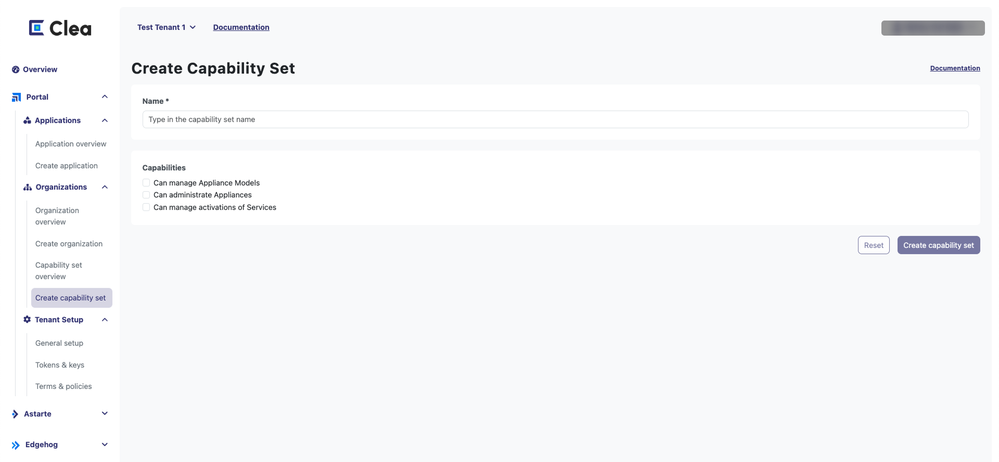
Task: Enable Can manage Appliance Models checkbox
Action: click(146, 183)
